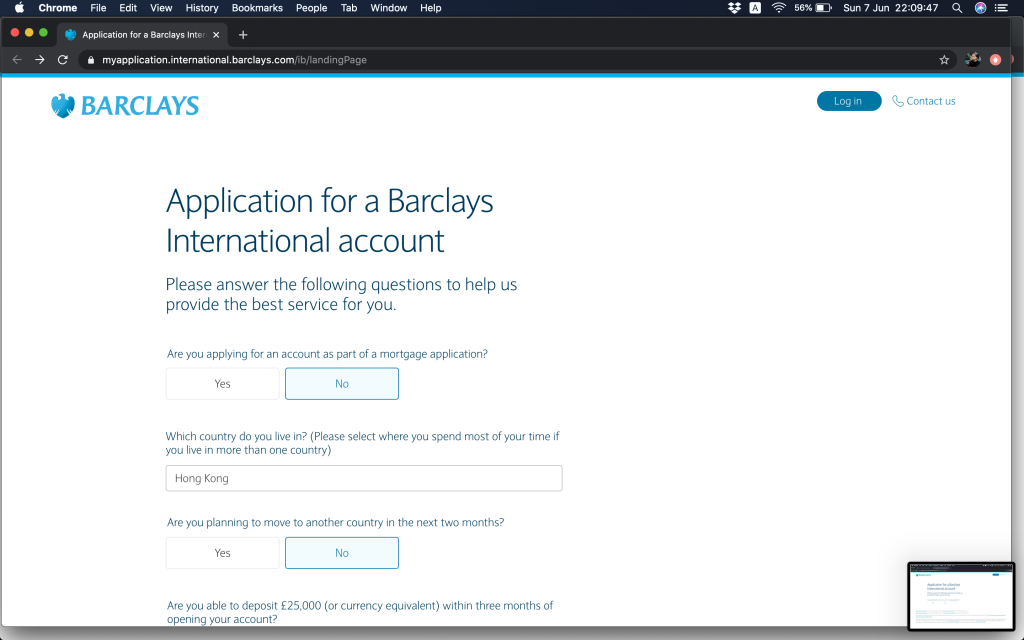Open the country of residence dropdown
Screen dimensions: 1024x640
pyautogui.click(x=364, y=478)
